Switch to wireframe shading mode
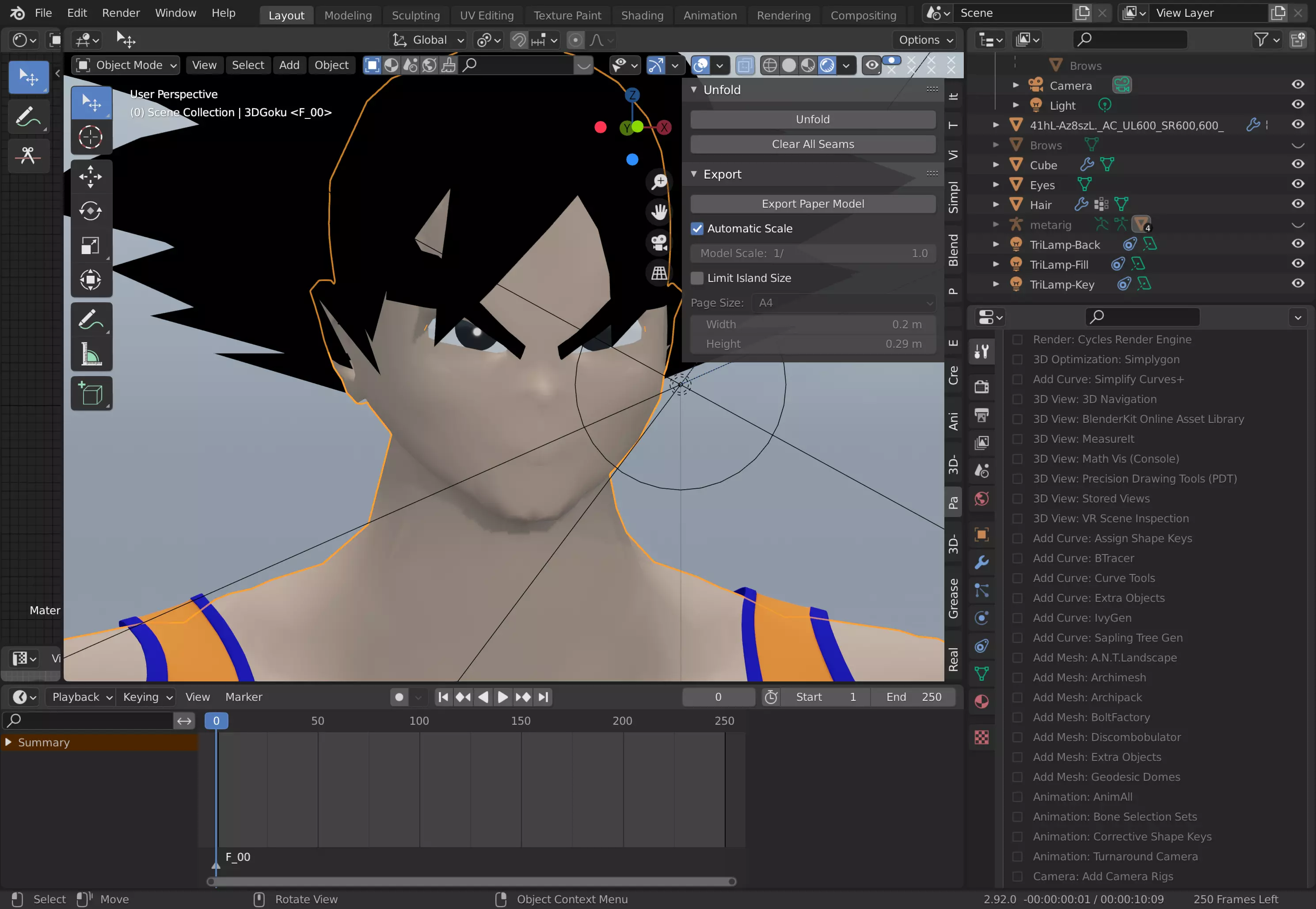This screenshot has width=1316, height=909. 769,65
